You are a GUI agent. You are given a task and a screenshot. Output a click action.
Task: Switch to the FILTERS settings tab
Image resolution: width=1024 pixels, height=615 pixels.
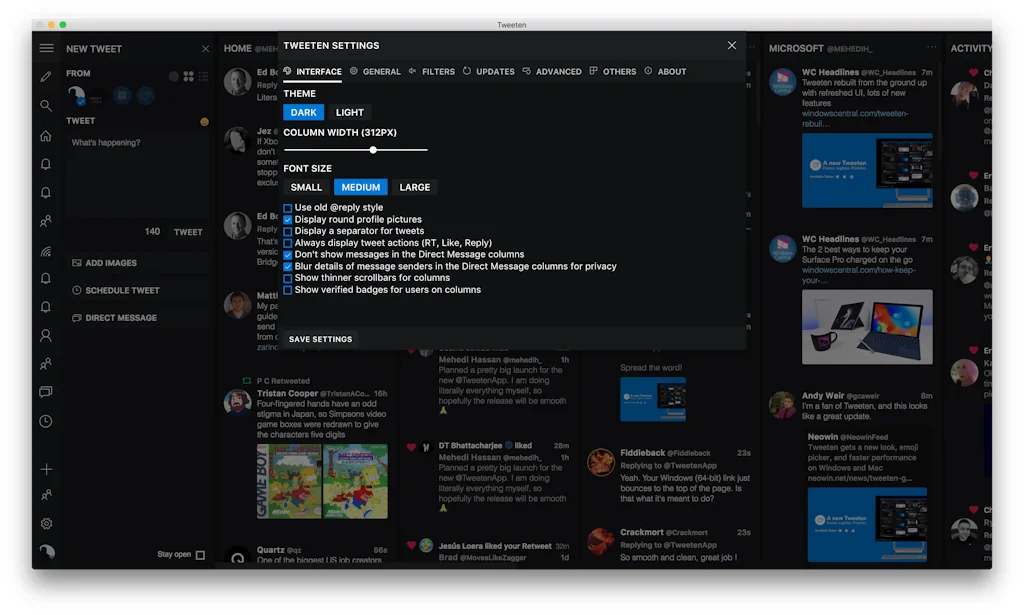coord(438,71)
